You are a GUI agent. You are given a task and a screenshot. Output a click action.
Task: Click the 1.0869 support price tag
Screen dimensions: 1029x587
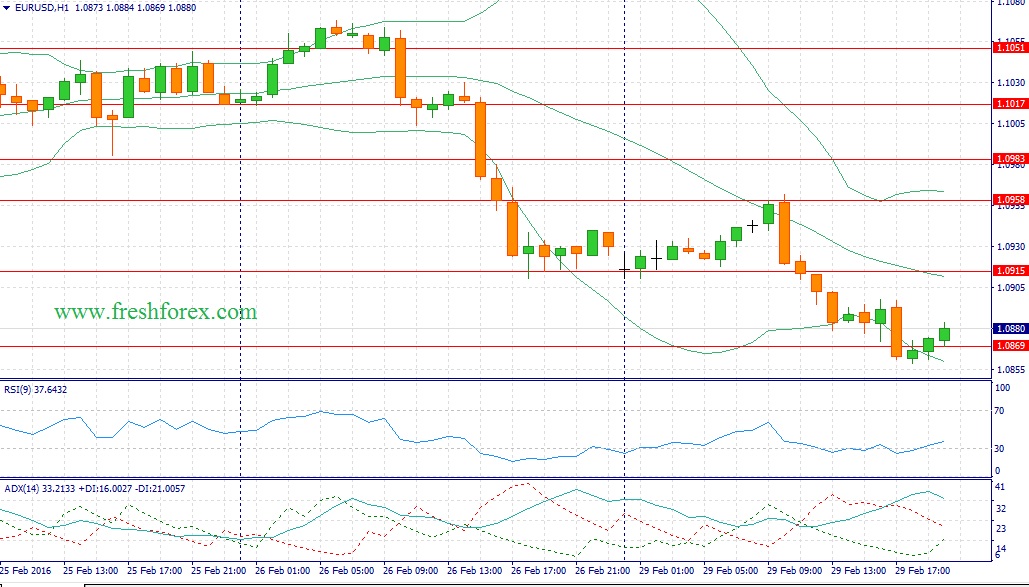[x=1009, y=346]
